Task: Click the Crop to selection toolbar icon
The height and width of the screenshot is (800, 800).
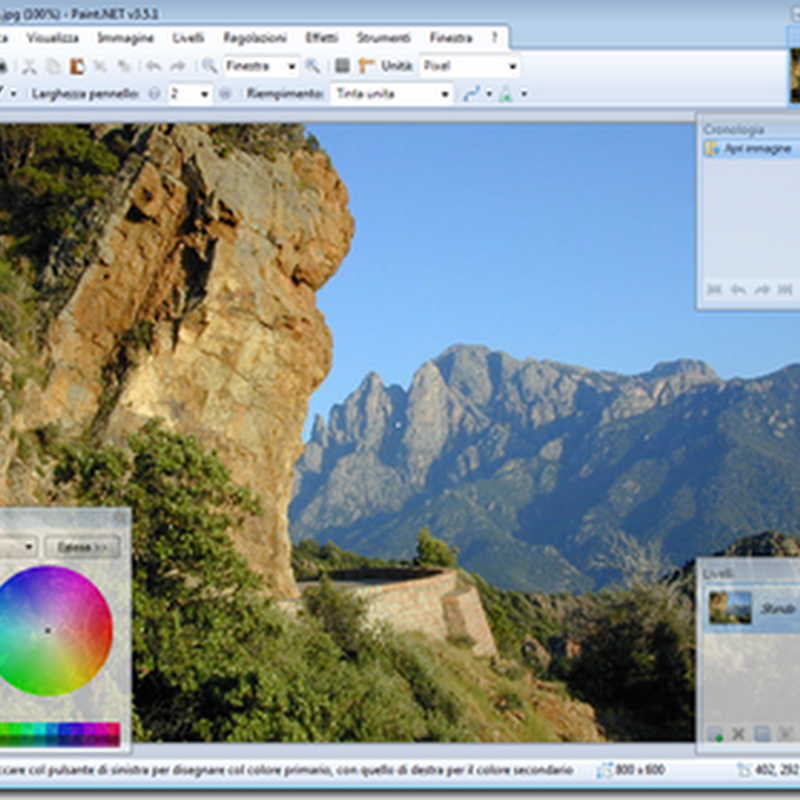Action: point(98,63)
